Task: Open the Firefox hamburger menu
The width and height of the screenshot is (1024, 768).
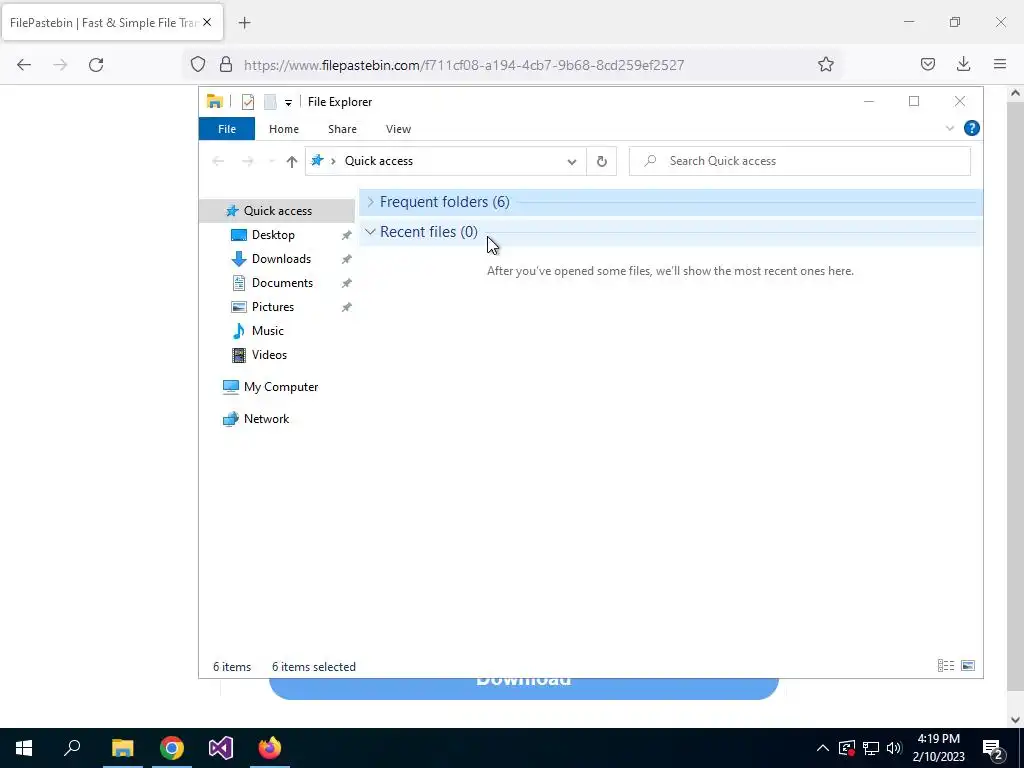Action: coord(1000,64)
